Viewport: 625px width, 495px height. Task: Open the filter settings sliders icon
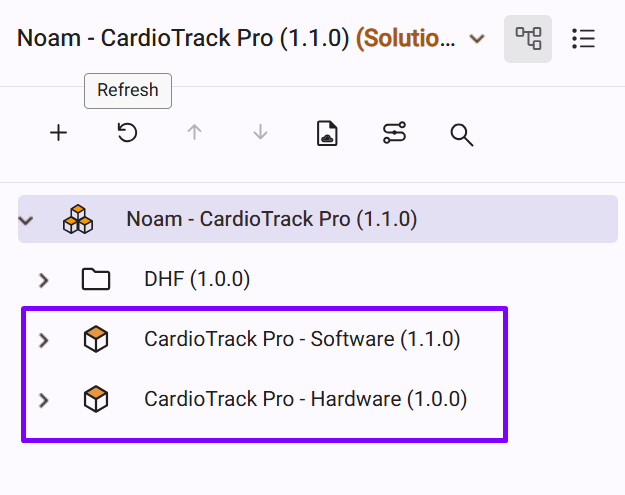[x=394, y=134]
